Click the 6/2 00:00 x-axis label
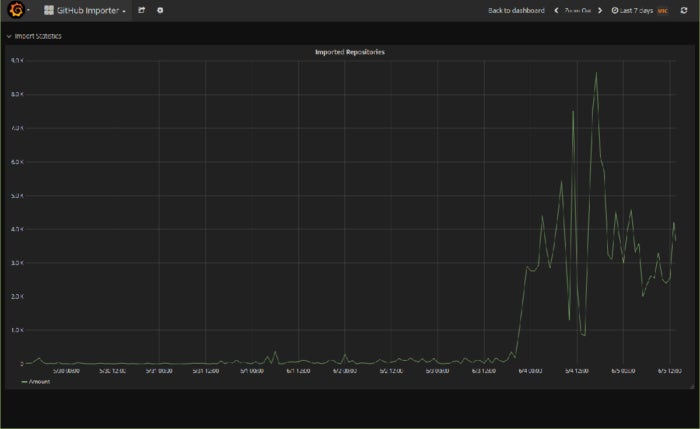Image resolution: width=700 pixels, height=429 pixels. coord(344,371)
